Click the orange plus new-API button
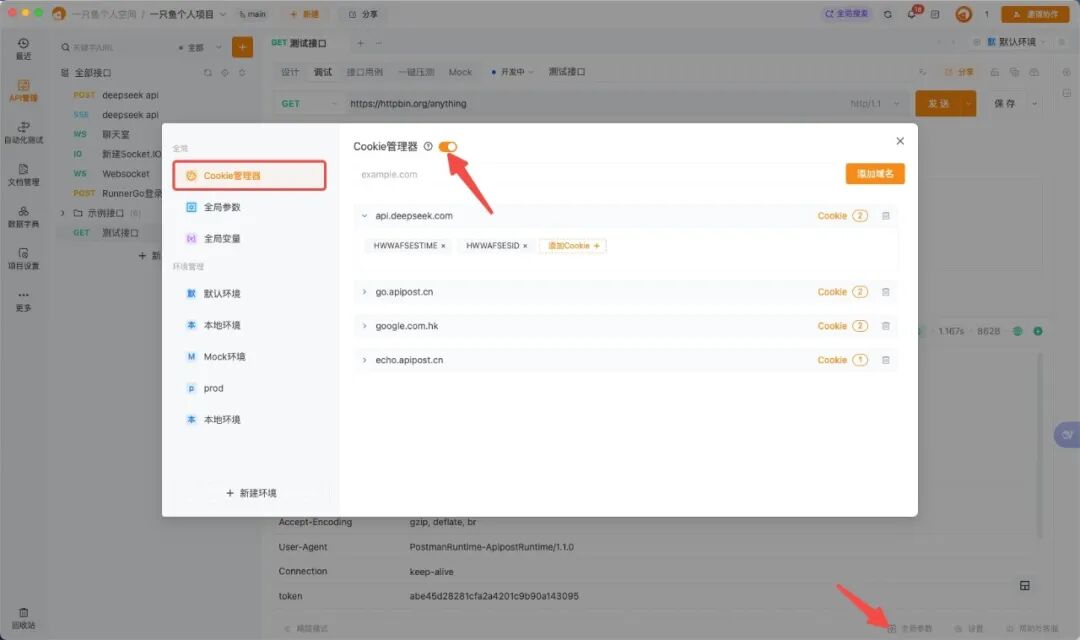1080x640 pixels. point(242,47)
